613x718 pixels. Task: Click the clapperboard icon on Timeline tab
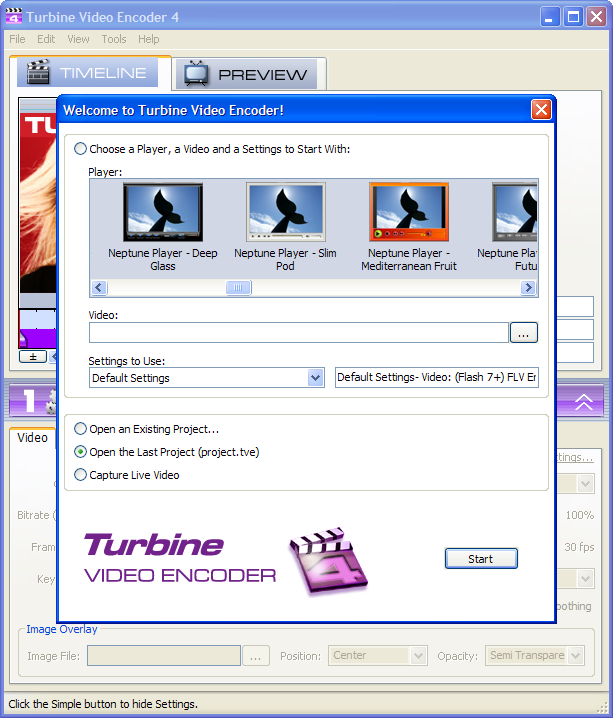38,72
